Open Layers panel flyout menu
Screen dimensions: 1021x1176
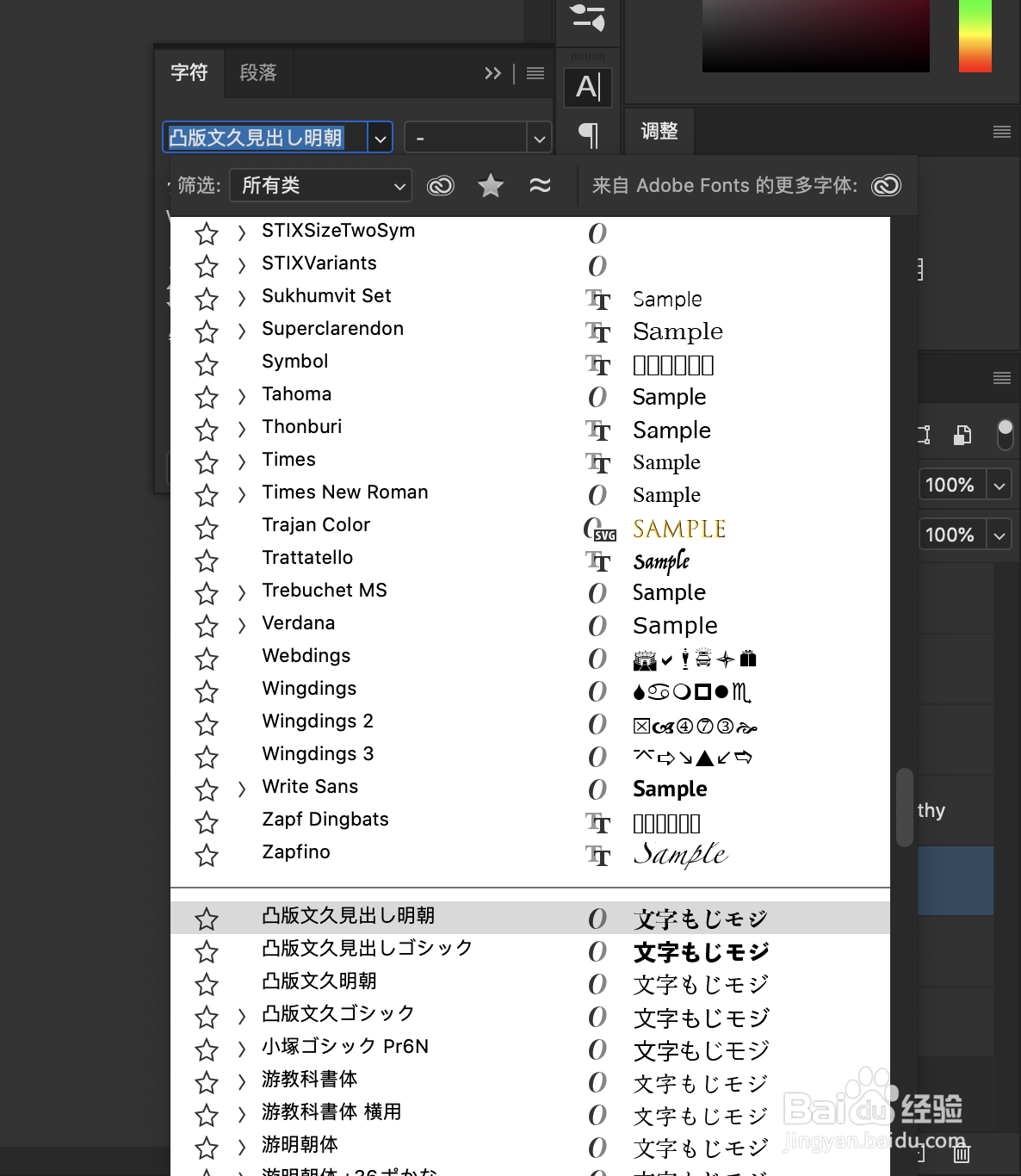point(1002,378)
